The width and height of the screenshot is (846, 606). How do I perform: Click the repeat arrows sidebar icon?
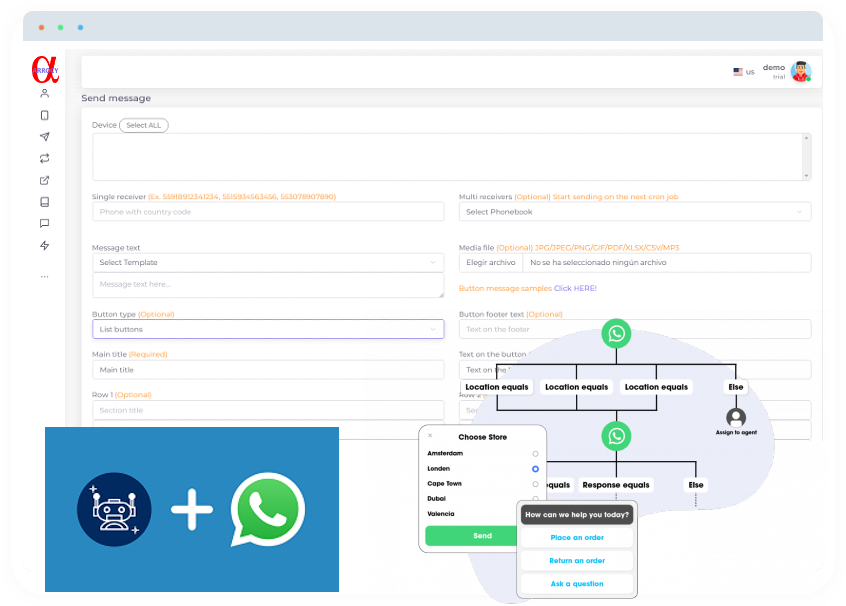coord(44,159)
